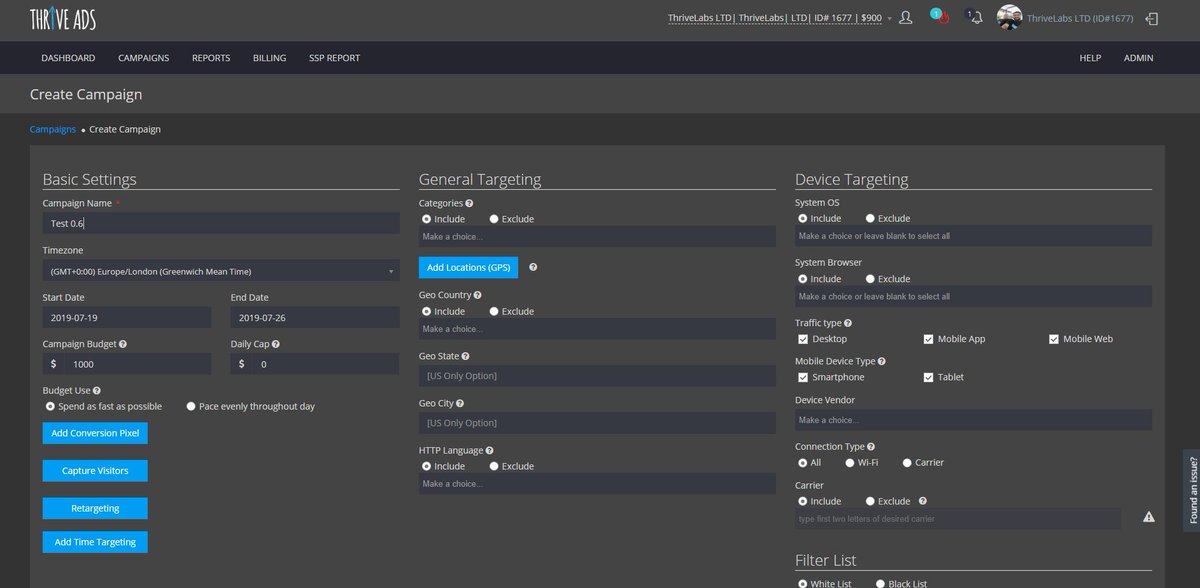The image size is (1200, 588).
Task: Switch to the SSP REPORT section
Action: 334,57
